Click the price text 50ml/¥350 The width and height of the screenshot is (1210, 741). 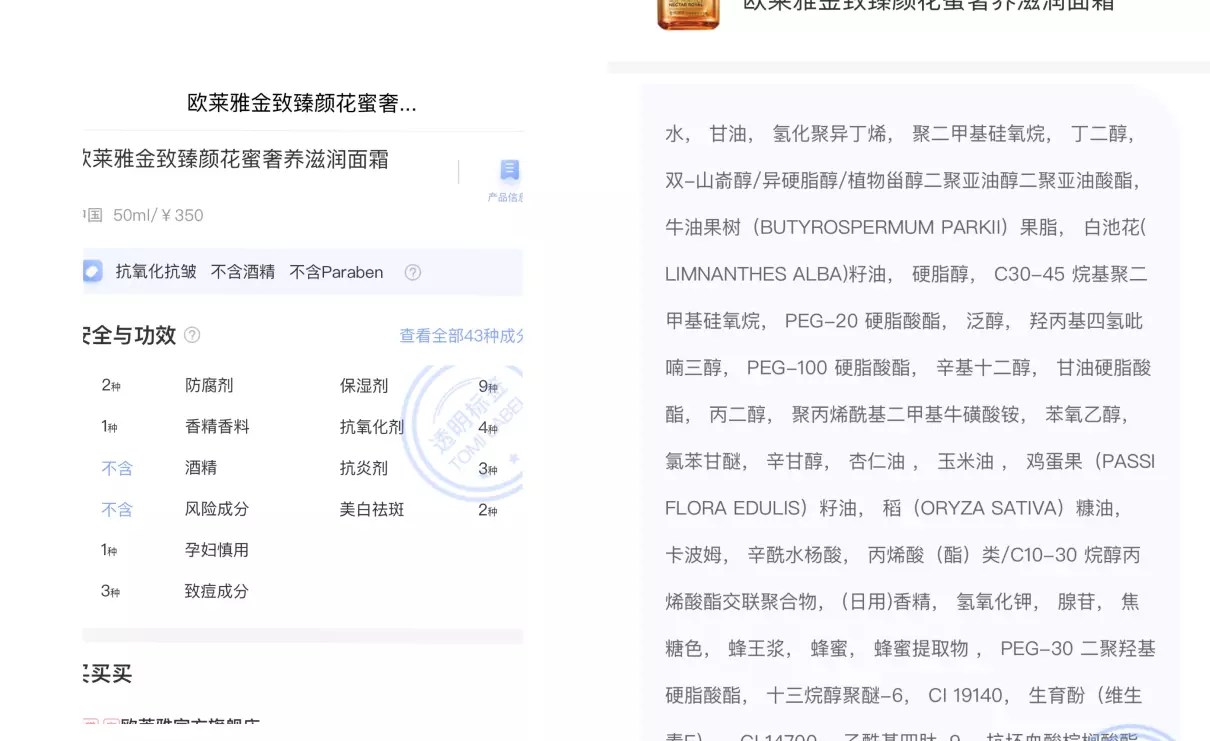click(x=158, y=215)
